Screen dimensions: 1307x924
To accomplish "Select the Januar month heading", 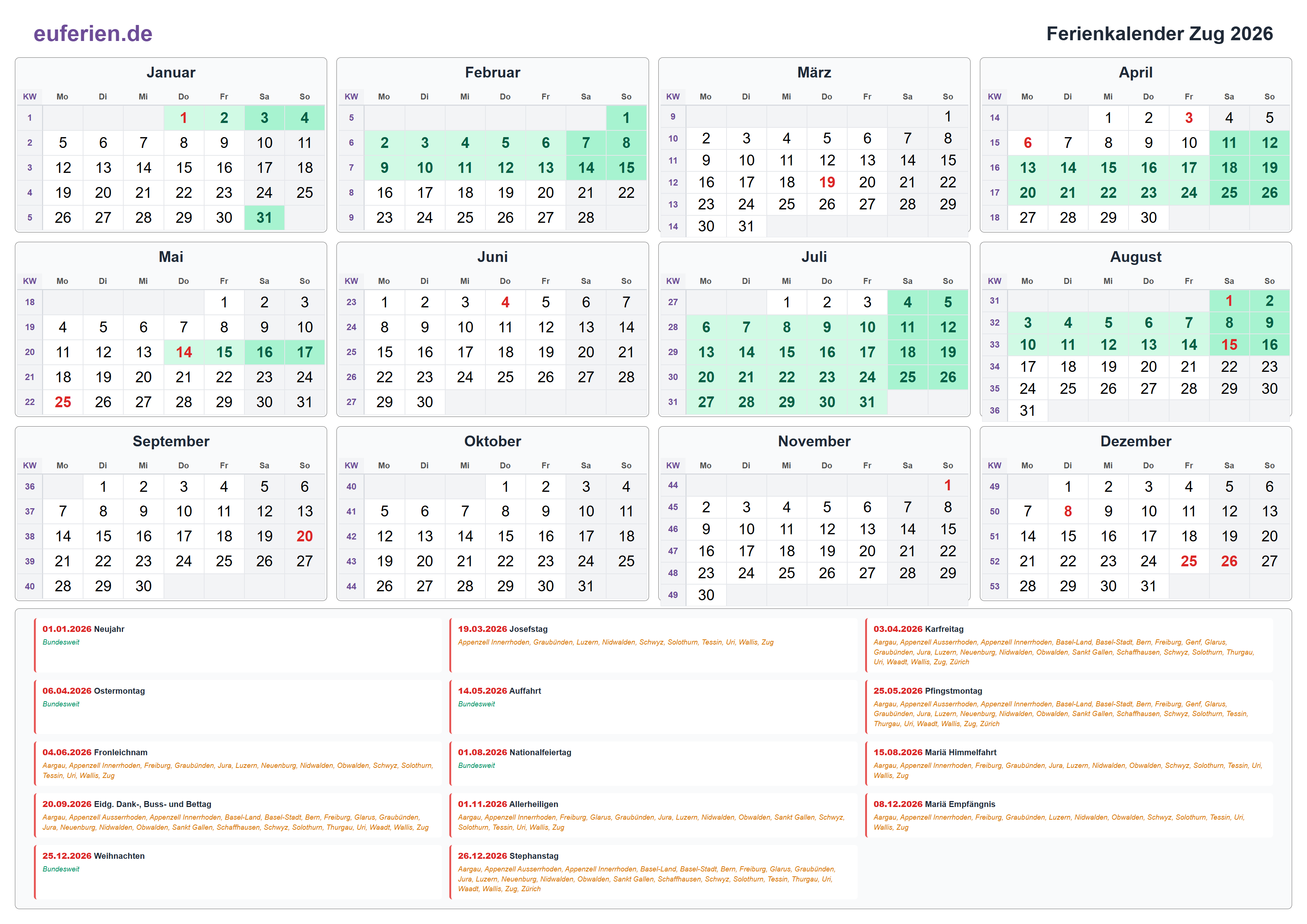I will click(171, 72).
